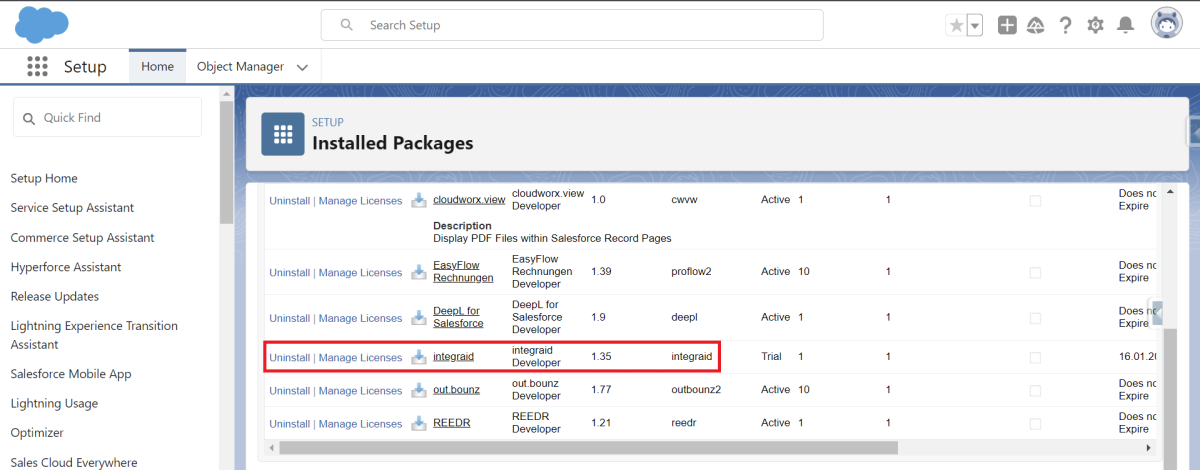
Task: Click the download icon for REEDR
Action: coord(419,423)
